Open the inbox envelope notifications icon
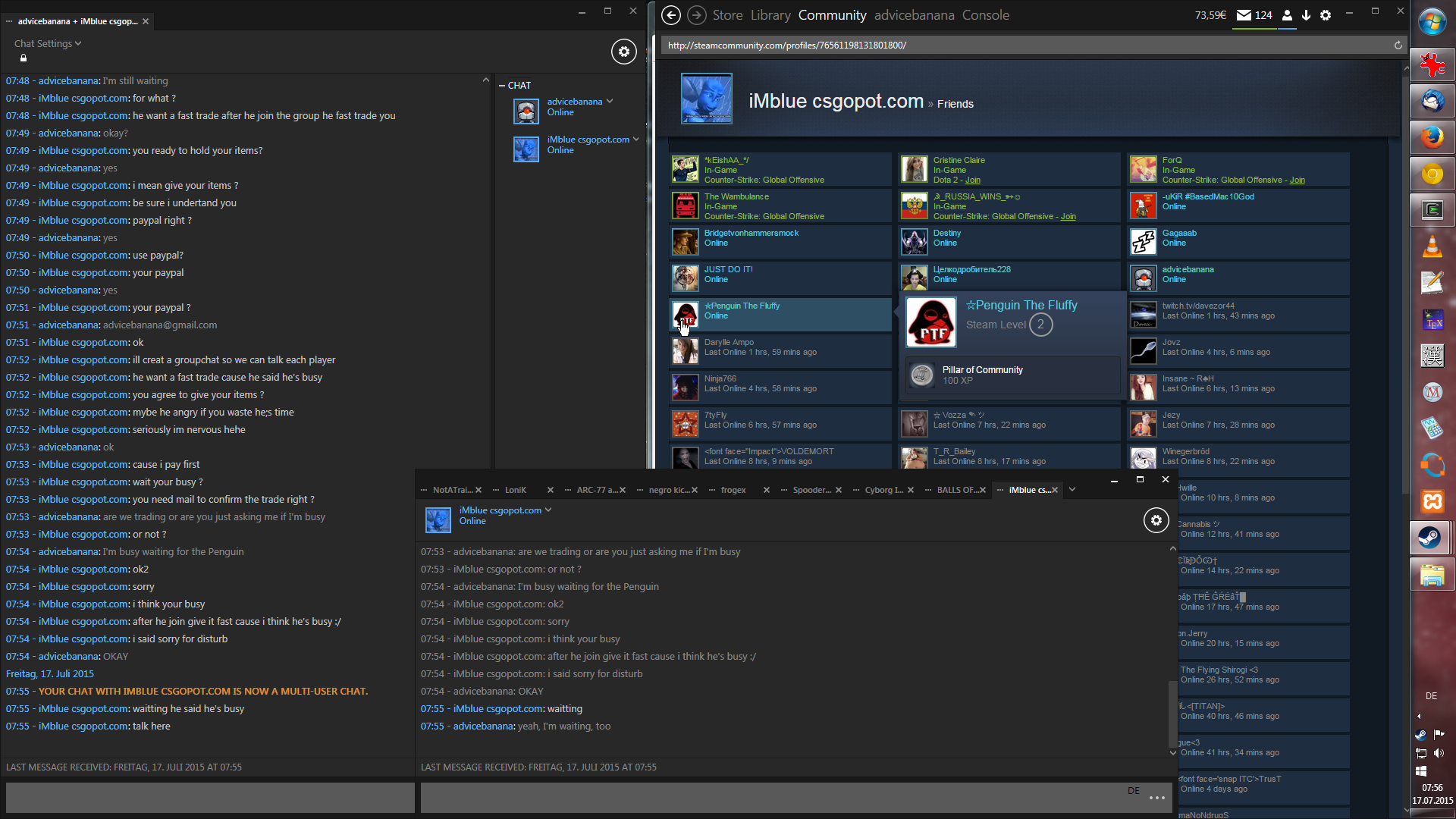The image size is (1456, 819). [1244, 15]
